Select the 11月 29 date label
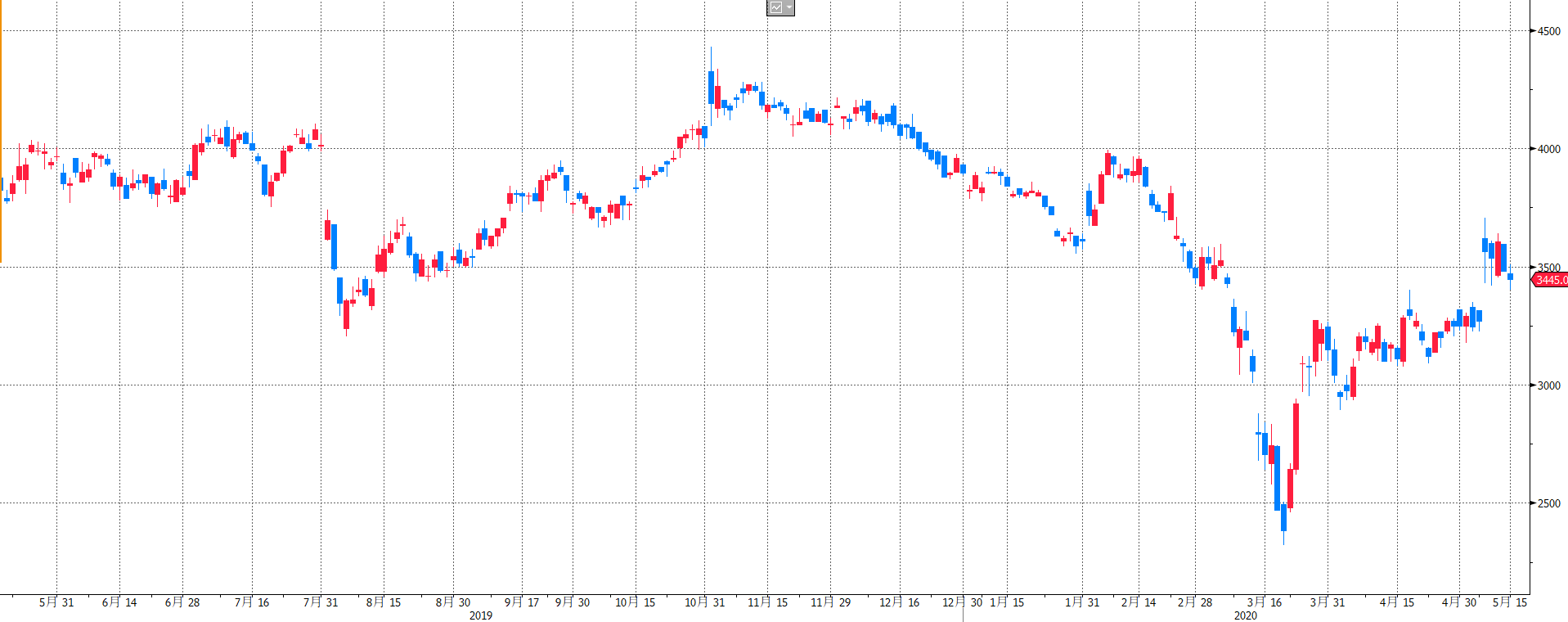 pos(830,602)
